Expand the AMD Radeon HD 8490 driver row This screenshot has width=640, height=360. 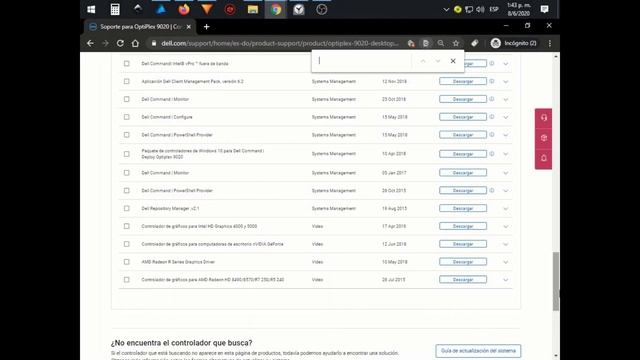tap(506, 280)
